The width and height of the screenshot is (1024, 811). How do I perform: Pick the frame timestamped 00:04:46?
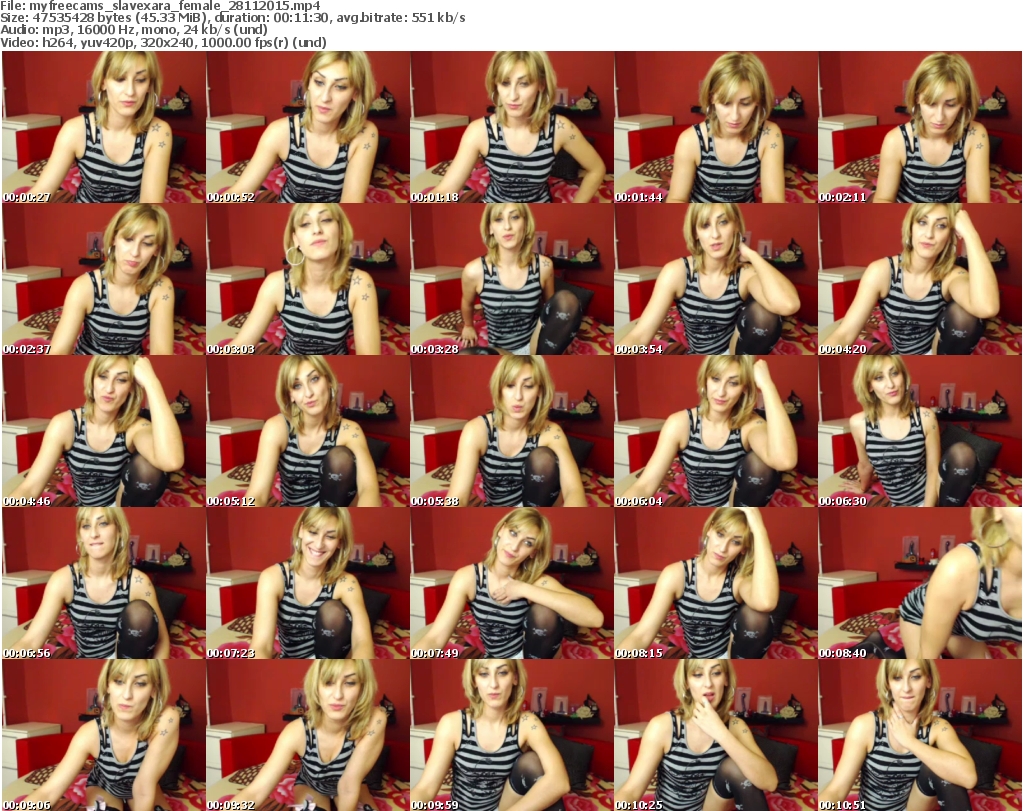coord(104,431)
